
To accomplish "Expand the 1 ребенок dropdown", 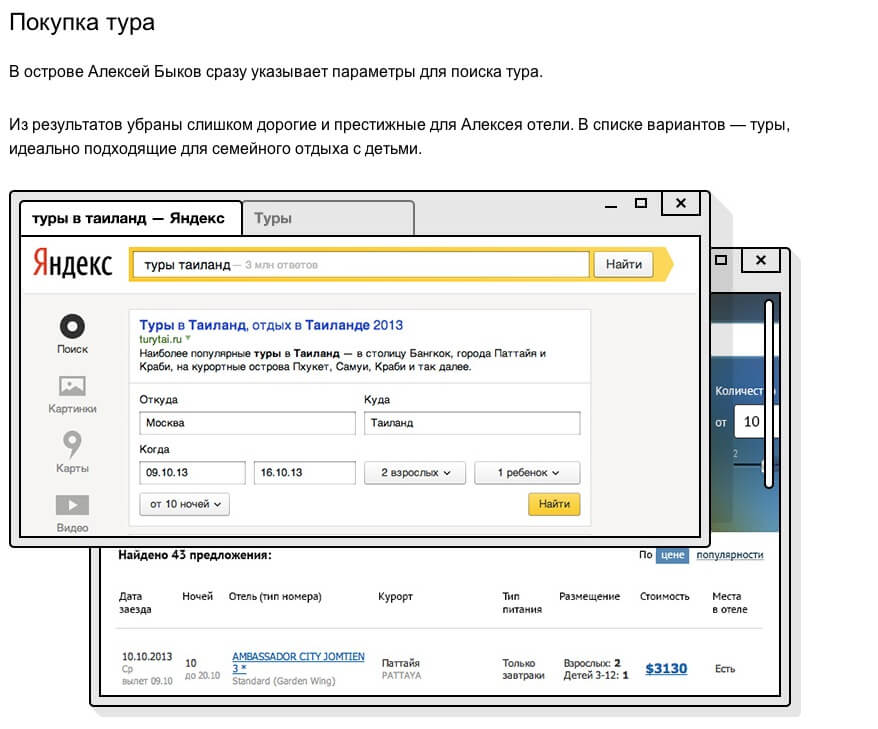I will (x=527, y=473).
